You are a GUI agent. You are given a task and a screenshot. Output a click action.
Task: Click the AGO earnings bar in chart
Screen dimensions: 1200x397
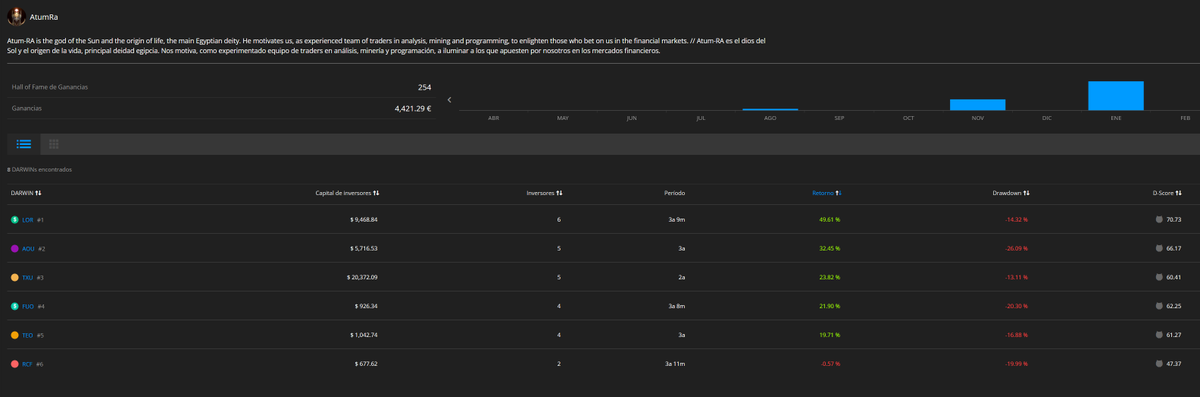click(x=770, y=109)
